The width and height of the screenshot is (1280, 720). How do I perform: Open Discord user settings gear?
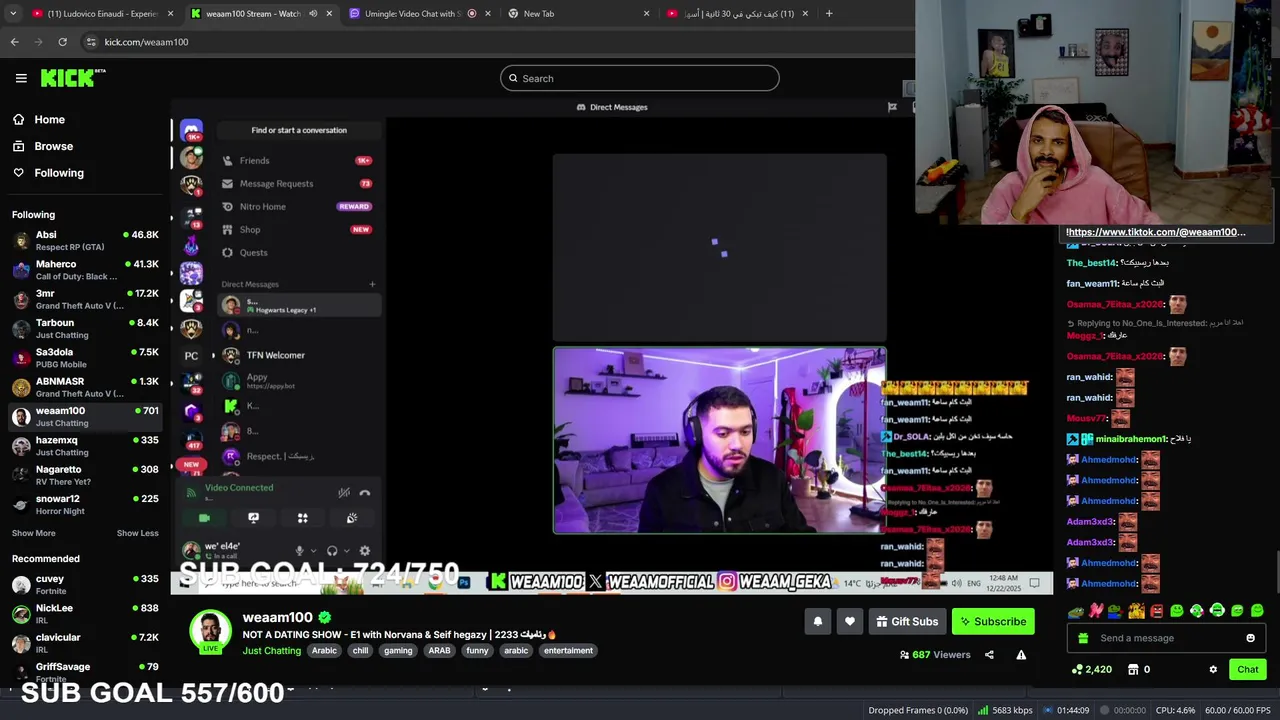(364, 550)
